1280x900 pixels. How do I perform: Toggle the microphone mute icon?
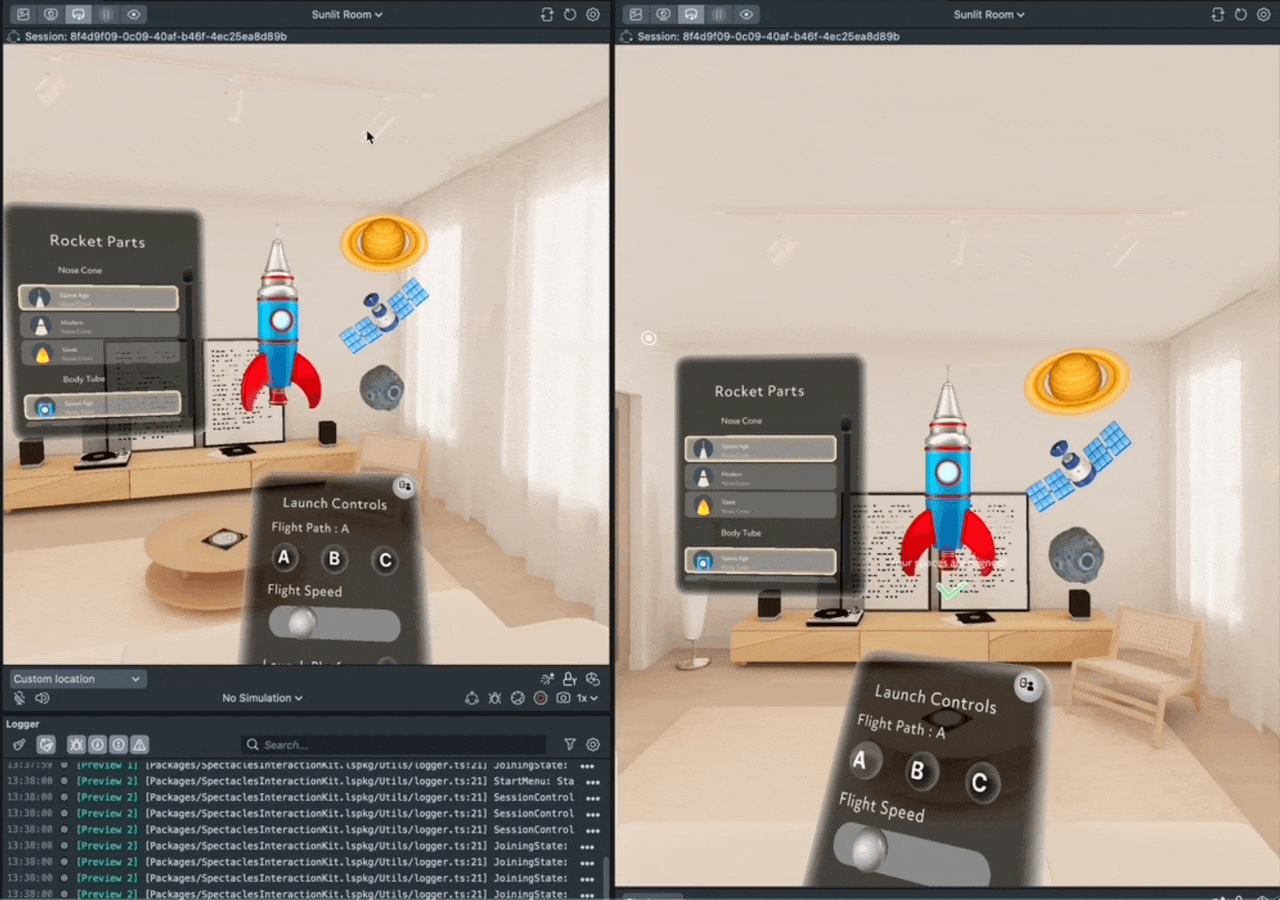pyautogui.click(x=20, y=698)
